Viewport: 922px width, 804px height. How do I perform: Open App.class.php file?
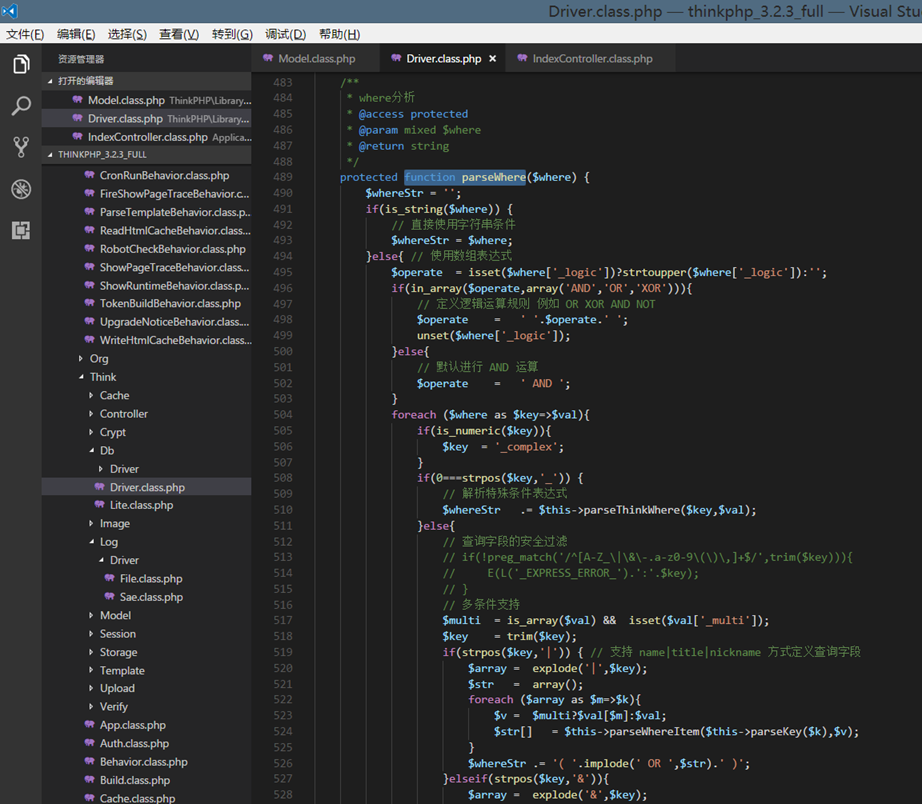click(146, 725)
